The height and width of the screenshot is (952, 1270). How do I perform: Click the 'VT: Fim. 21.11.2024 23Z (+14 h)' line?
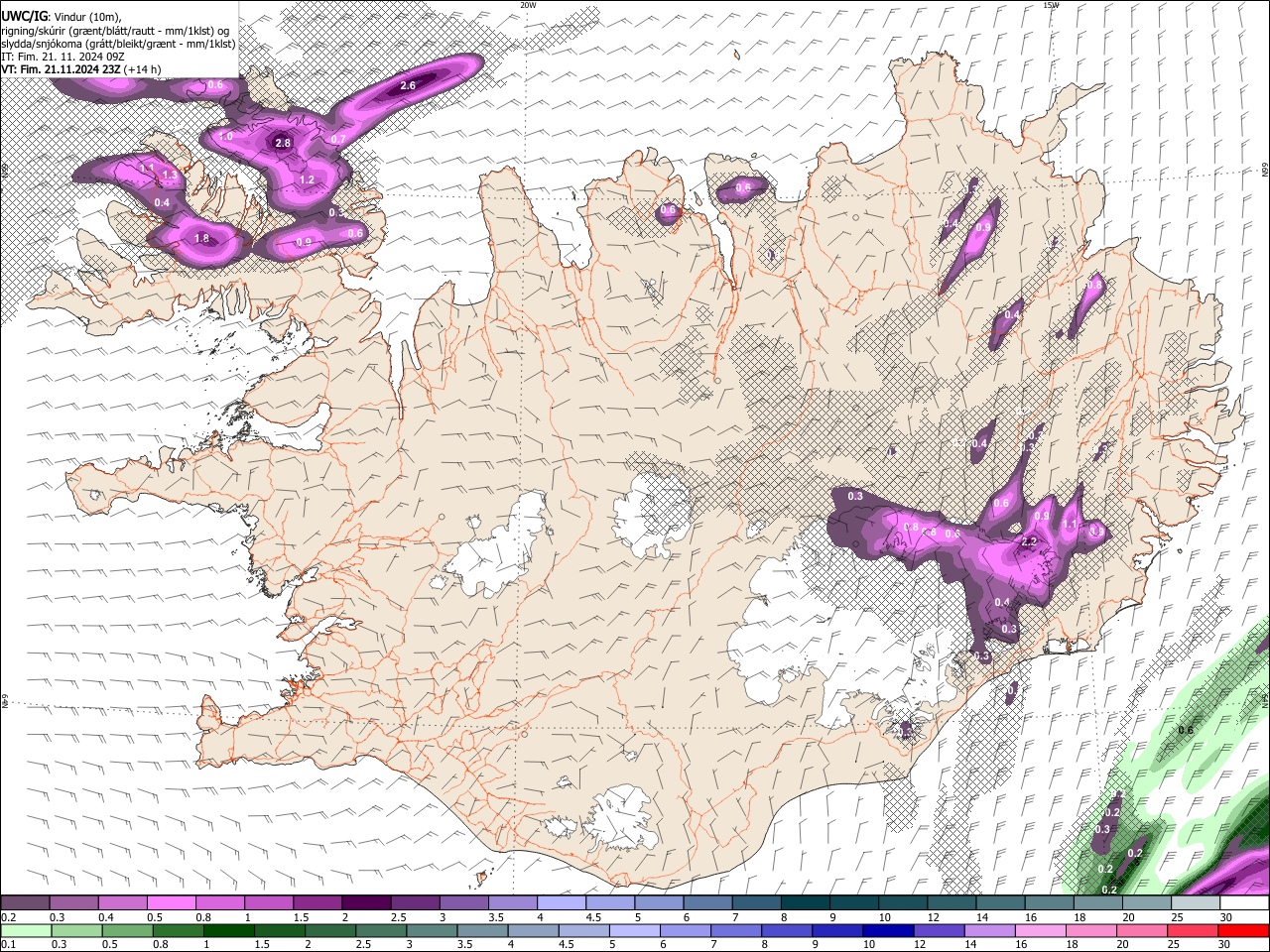(x=81, y=69)
